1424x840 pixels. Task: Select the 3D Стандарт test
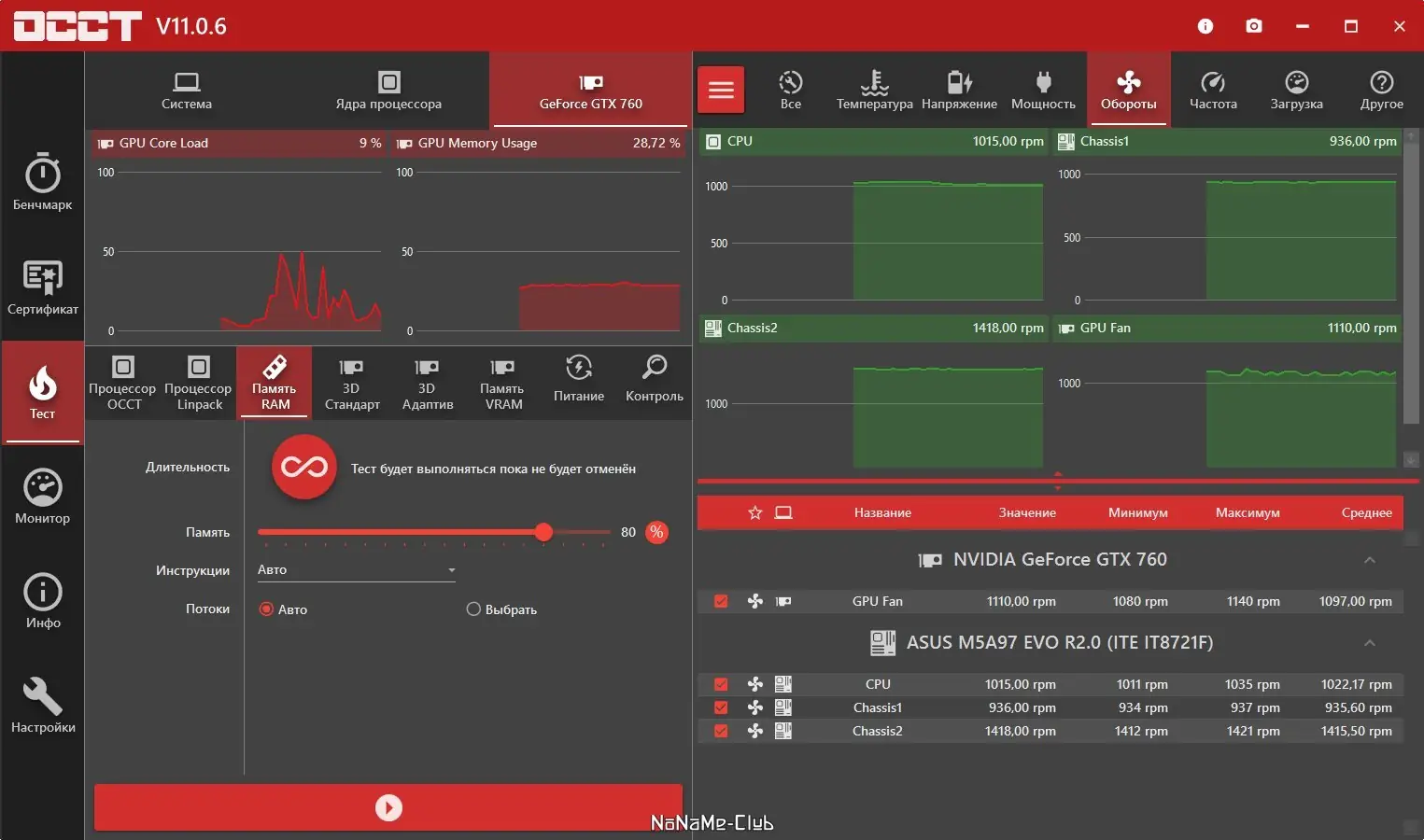[351, 383]
